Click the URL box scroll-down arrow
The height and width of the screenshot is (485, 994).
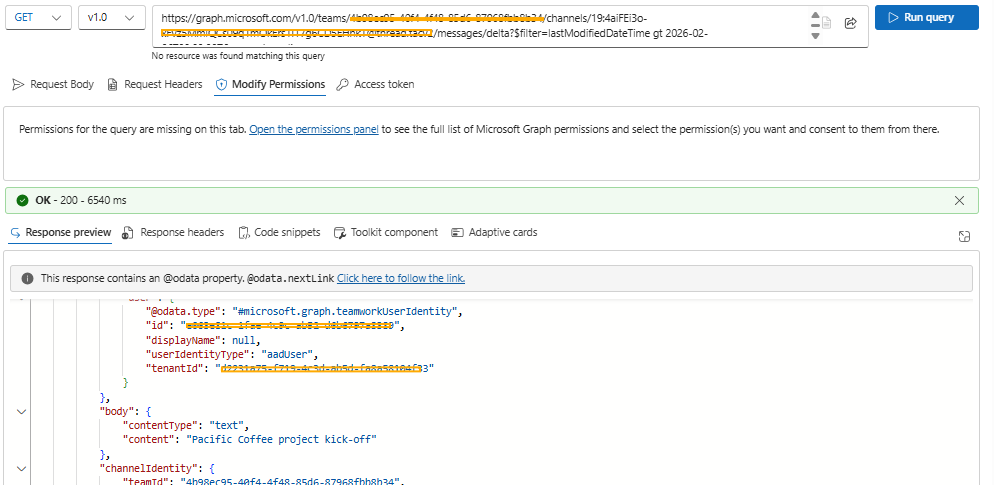pos(815,36)
